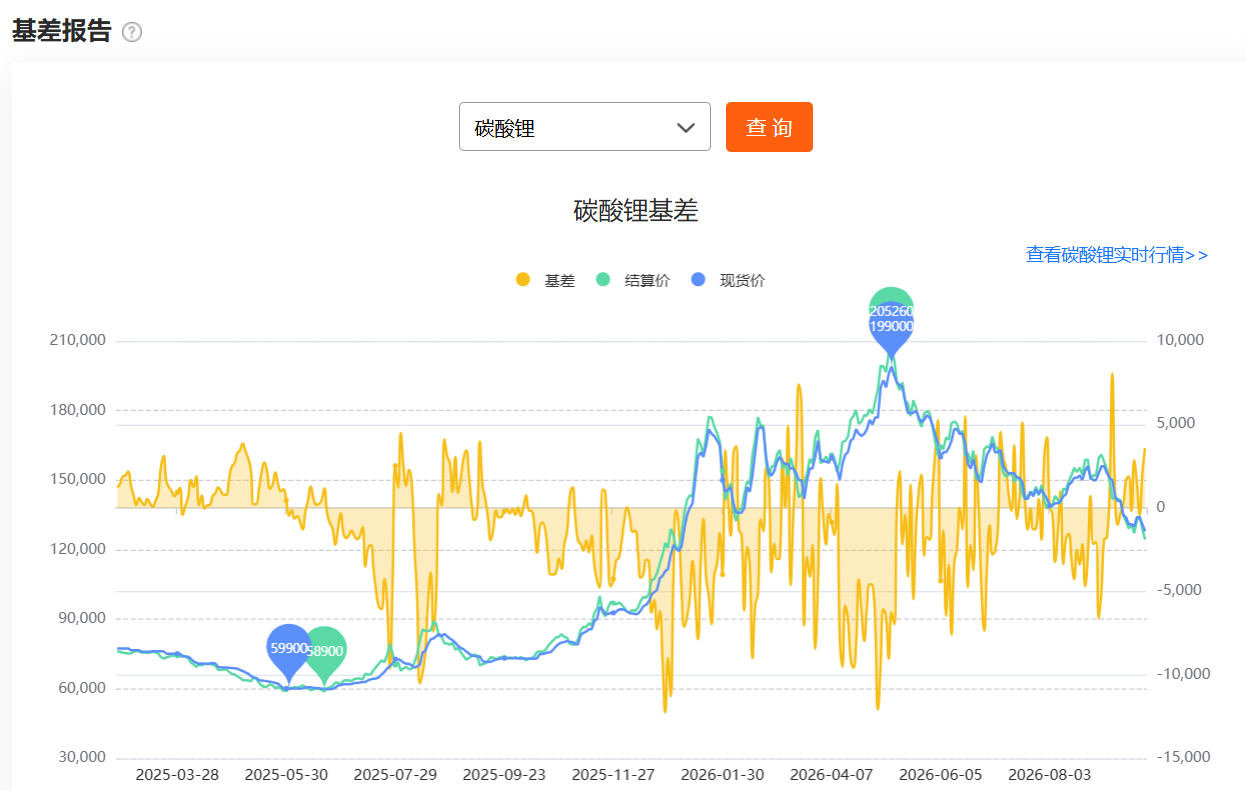The image size is (1246, 791).
Task: Click the 210,000 left axis value
Action: [77, 340]
